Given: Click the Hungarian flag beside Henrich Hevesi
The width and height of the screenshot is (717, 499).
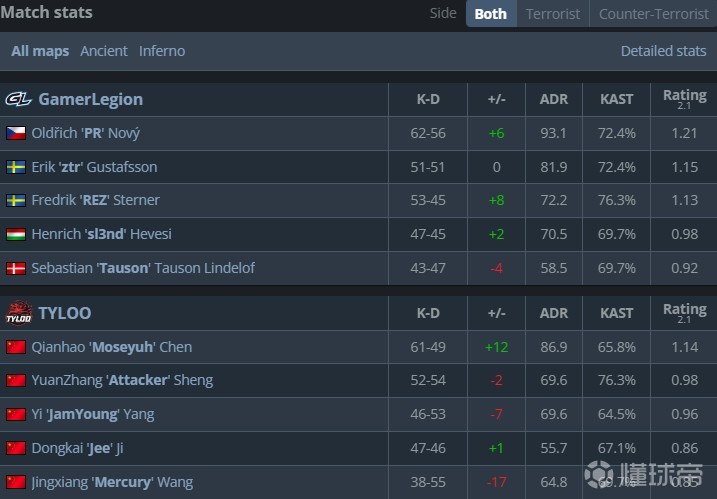Looking at the screenshot, I should pos(16,234).
